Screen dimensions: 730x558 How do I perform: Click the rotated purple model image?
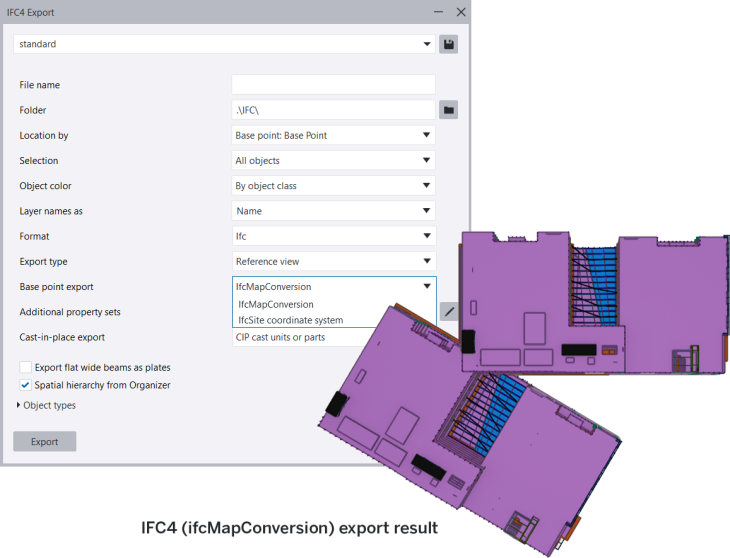pyautogui.click(x=468, y=428)
